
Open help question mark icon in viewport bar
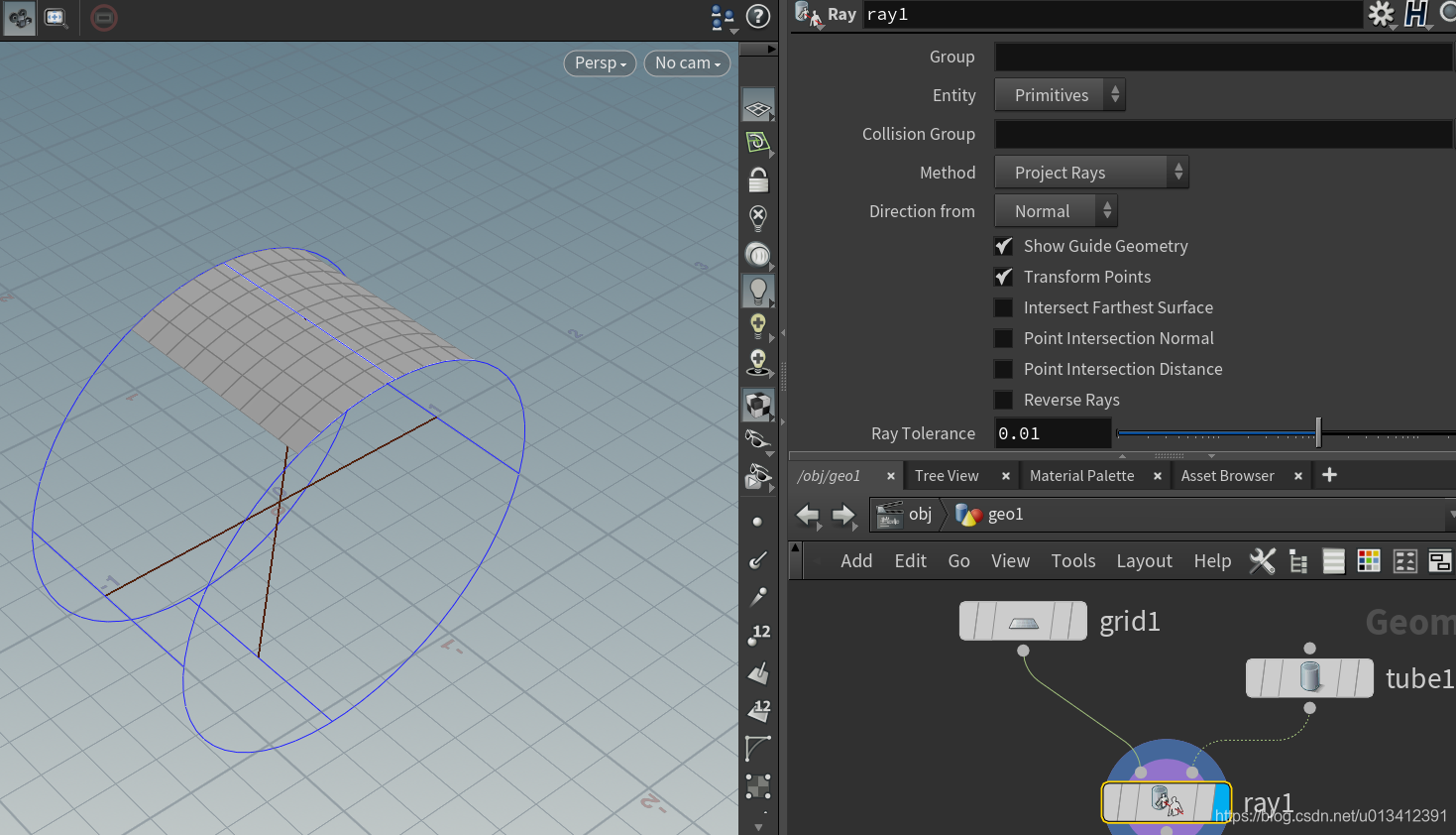point(758,16)
